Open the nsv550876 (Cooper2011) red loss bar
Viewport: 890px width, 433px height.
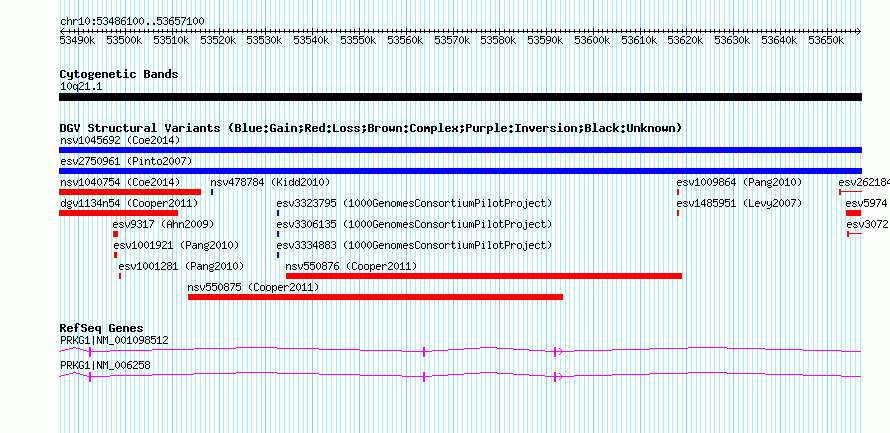484,276
